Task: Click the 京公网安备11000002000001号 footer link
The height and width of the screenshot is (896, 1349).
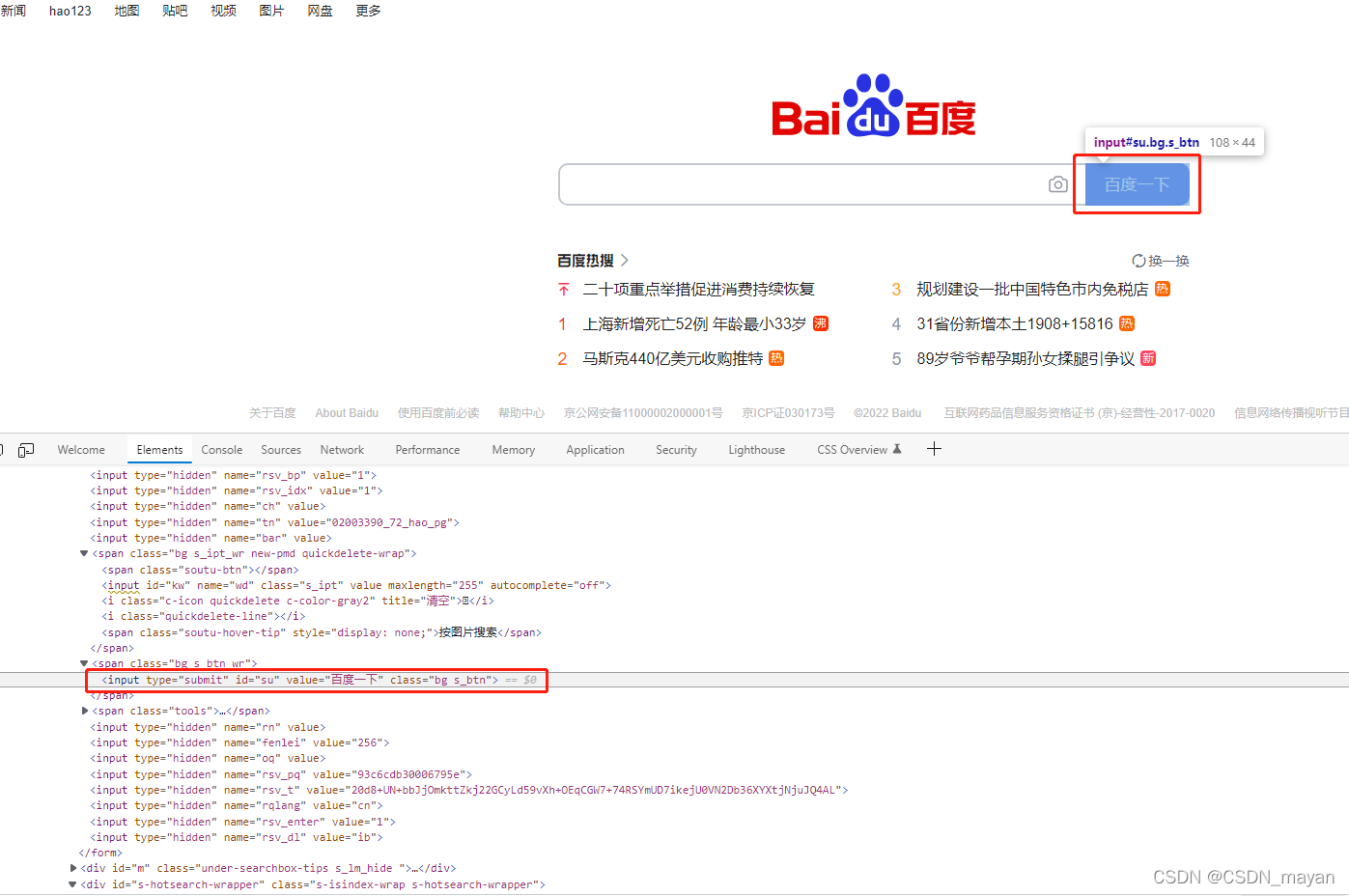Action: point(643,413)
